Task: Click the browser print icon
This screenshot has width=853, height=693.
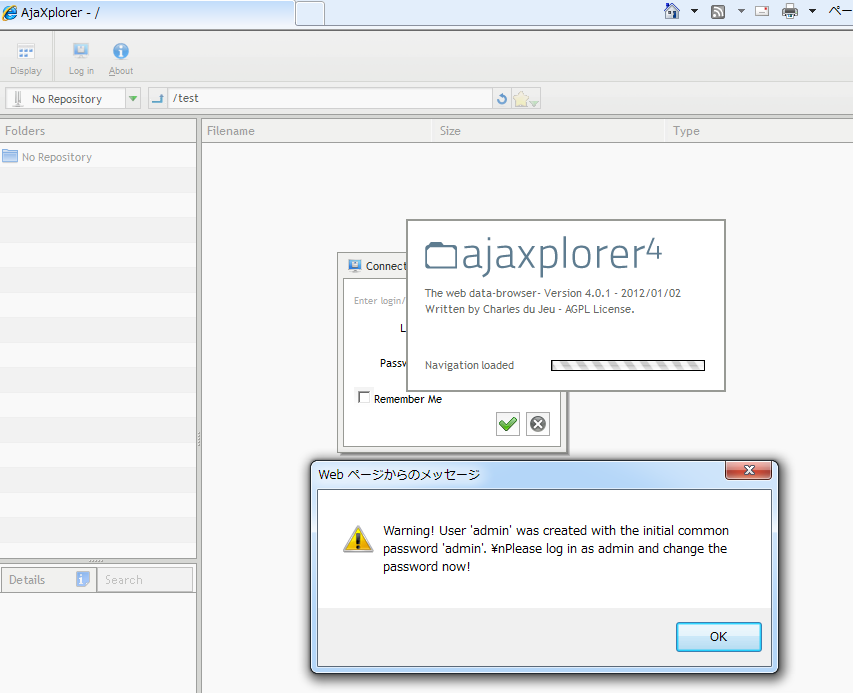Action: [789, 11]
